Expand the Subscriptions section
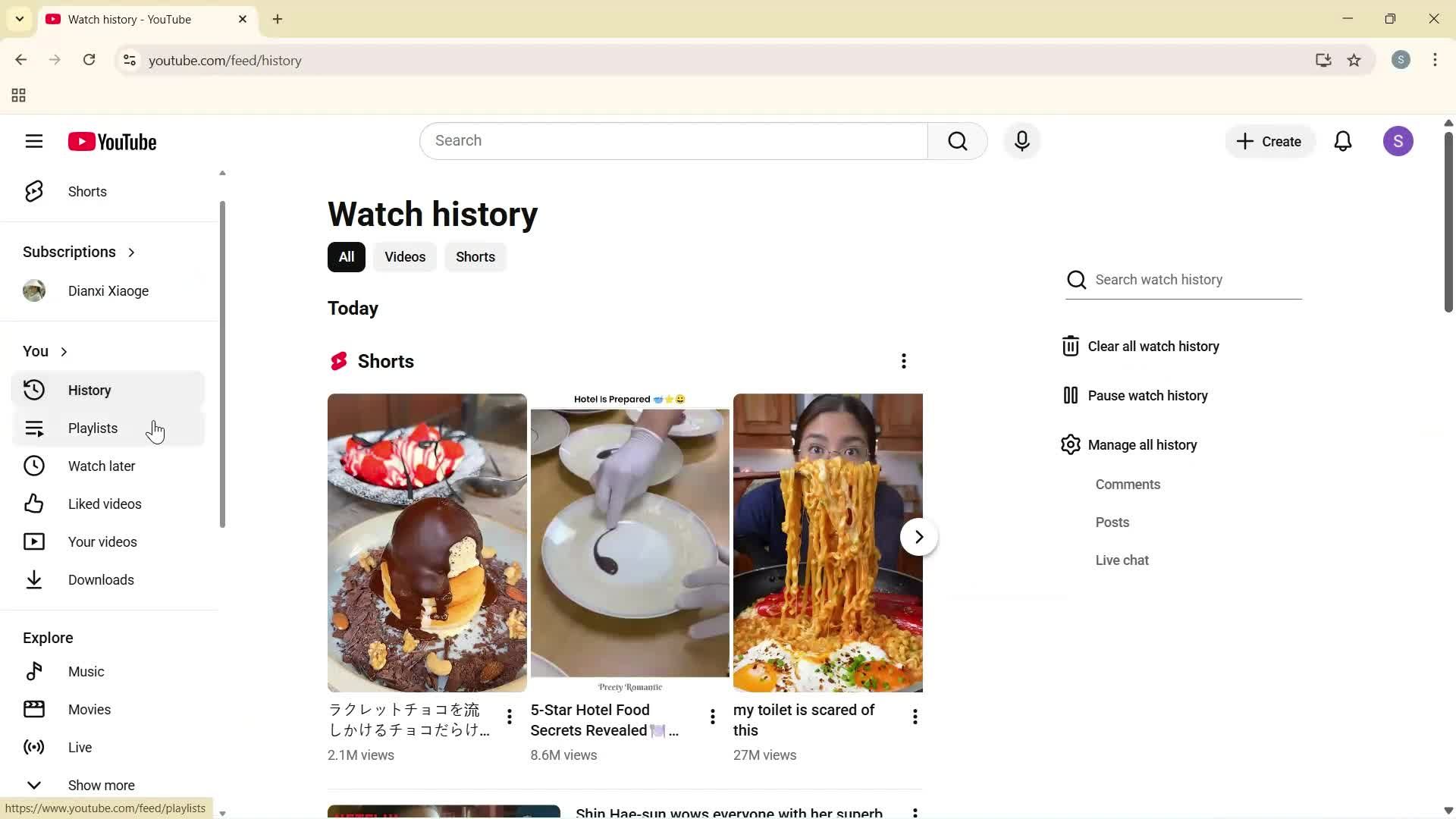This screenshot has height=819, width=1456. tap(131, 252)
